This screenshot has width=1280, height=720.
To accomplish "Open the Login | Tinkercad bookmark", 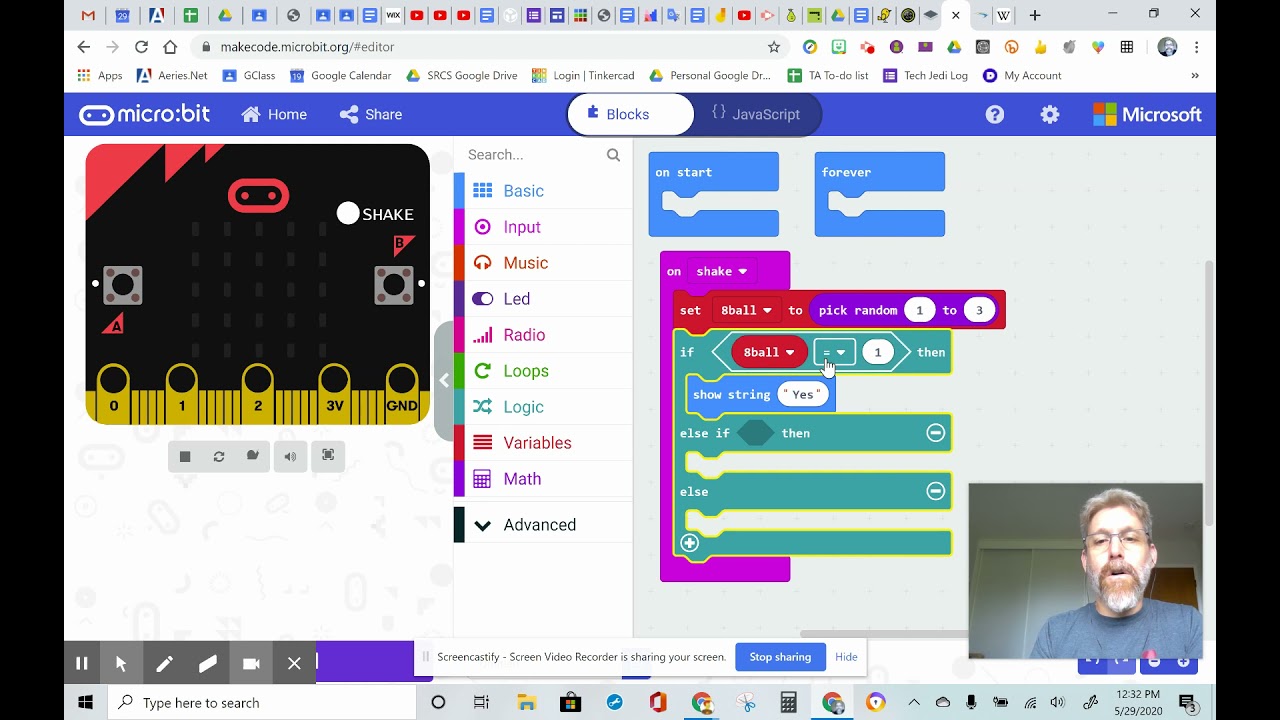I will click(x=583, y=75).
